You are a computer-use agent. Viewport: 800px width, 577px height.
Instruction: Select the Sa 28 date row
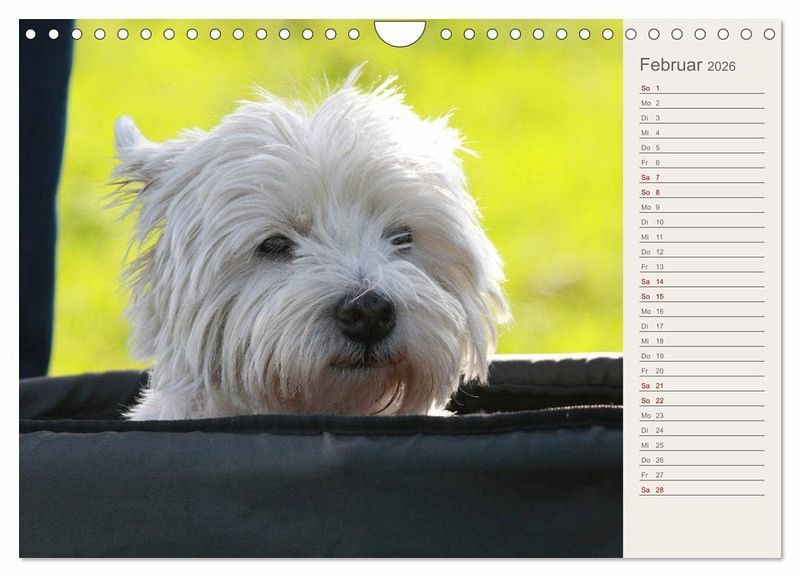702,490
